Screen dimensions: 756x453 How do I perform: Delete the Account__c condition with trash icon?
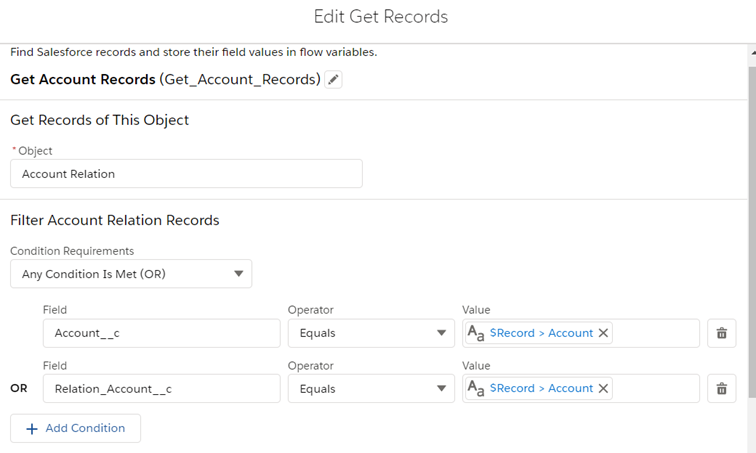[x=721, y=333]
